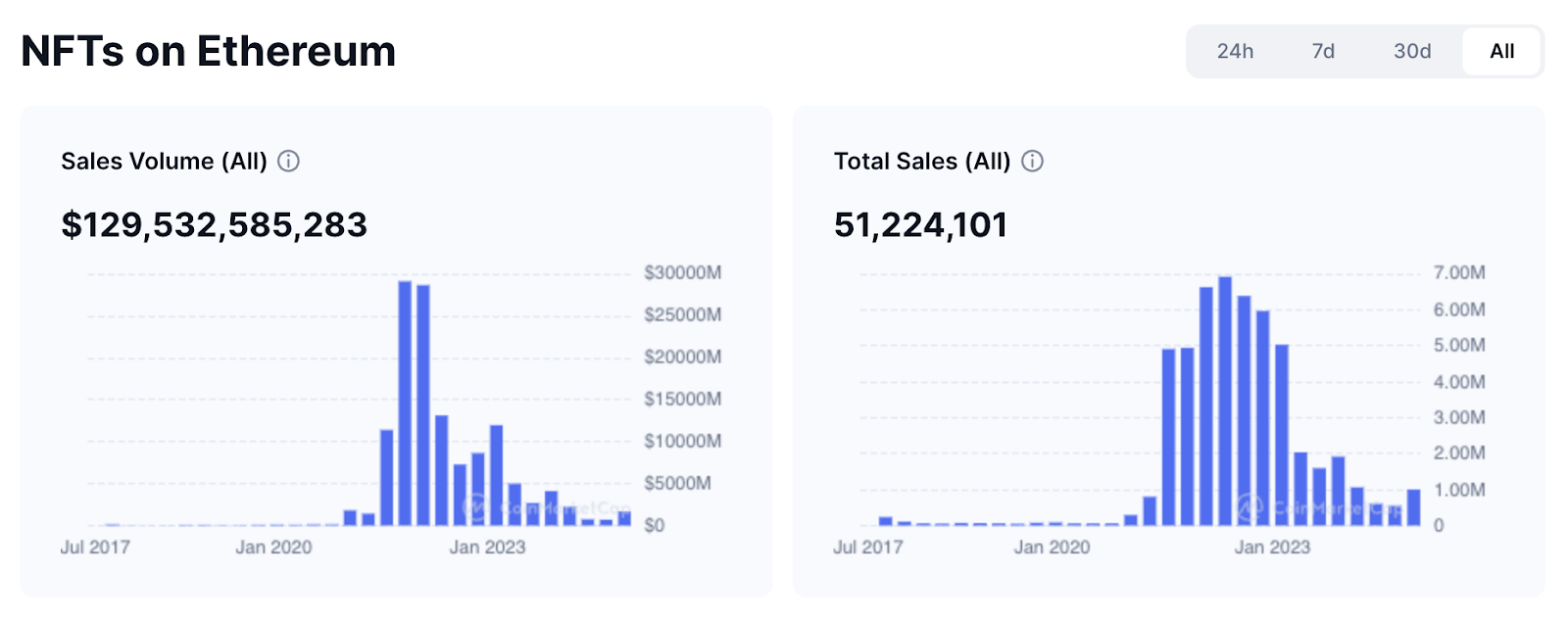
Task: Select the All time range tab
Action: (1501, 51)
